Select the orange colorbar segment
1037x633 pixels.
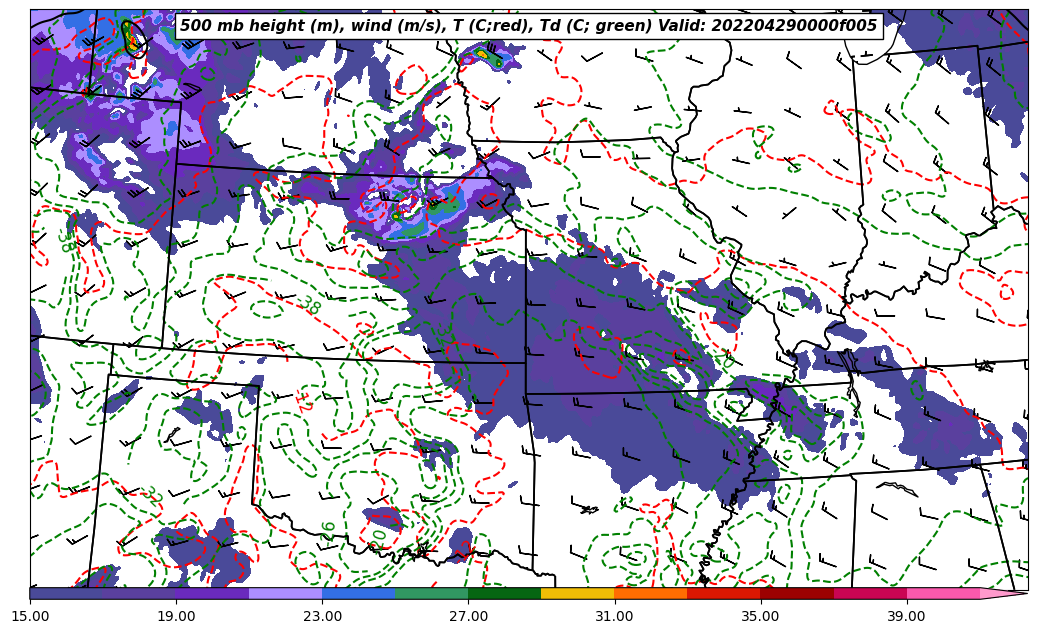650,593
